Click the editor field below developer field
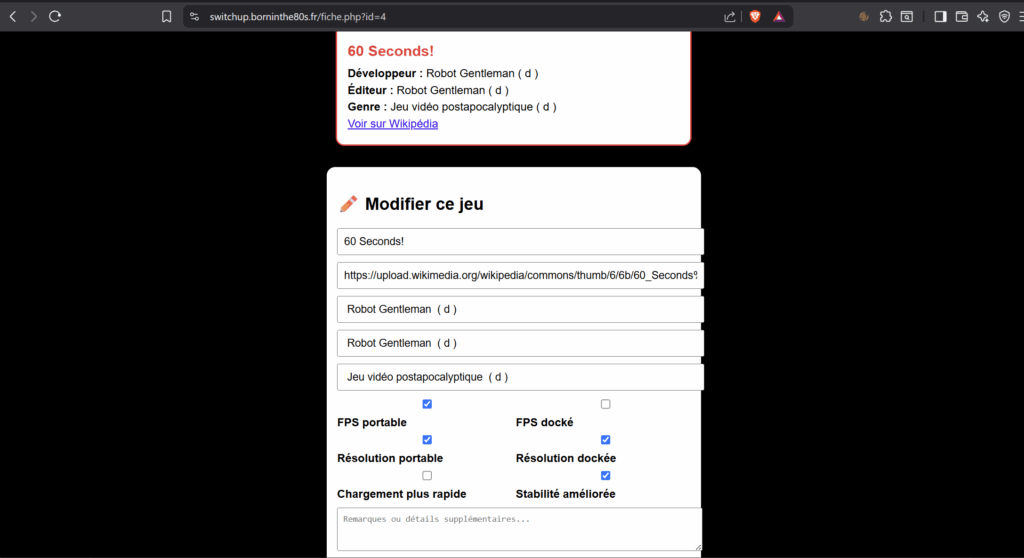The width and height of the screenshot is (1024, 558). click(520, 344)
